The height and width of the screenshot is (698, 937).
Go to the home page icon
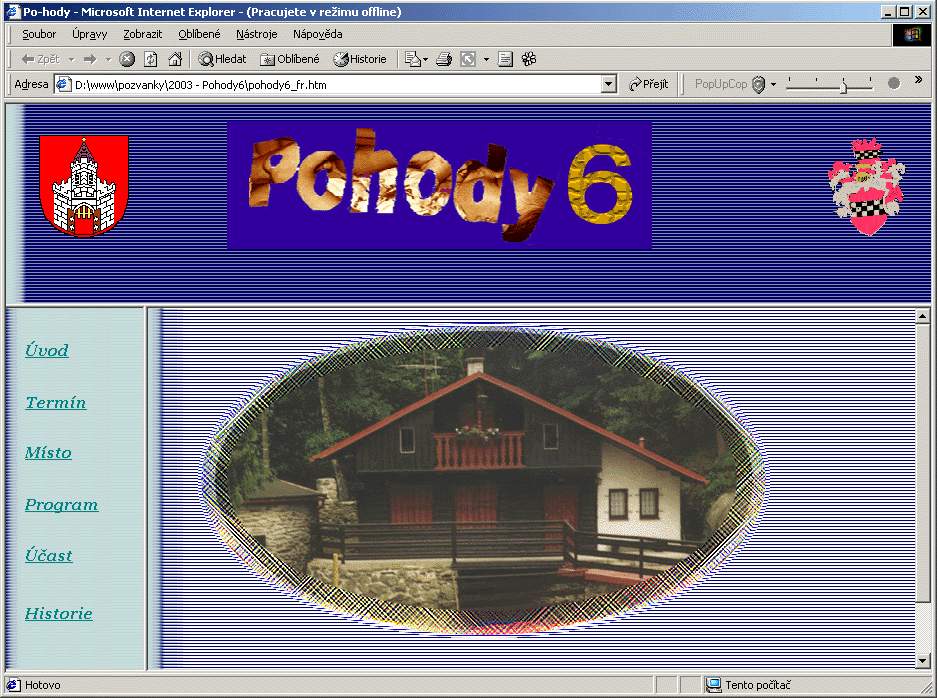(175, 59)
